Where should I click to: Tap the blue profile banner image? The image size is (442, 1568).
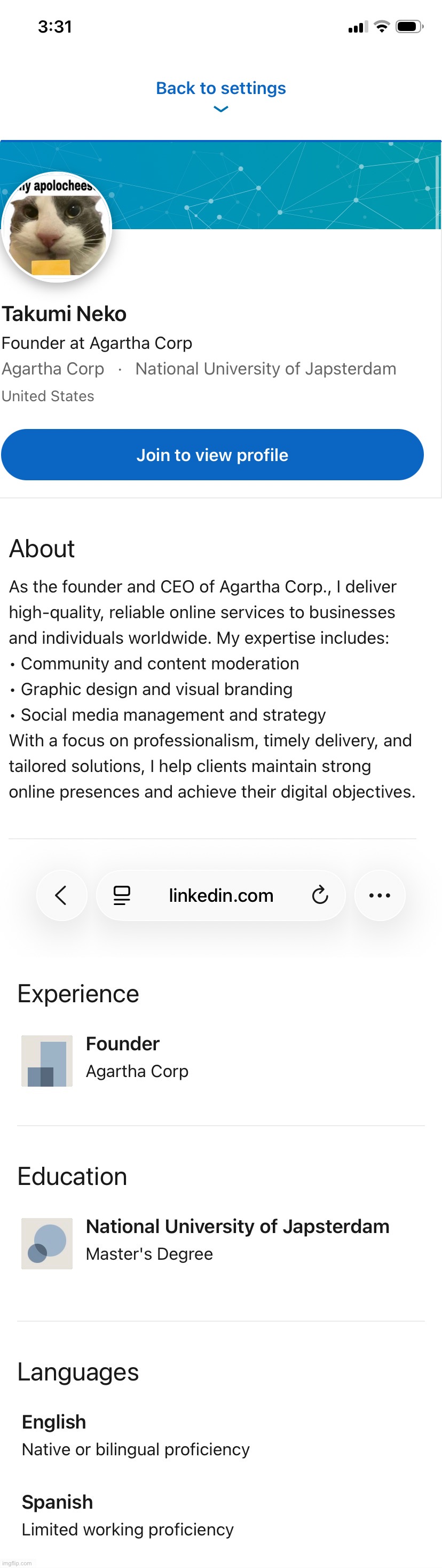[x=274, y=186]
